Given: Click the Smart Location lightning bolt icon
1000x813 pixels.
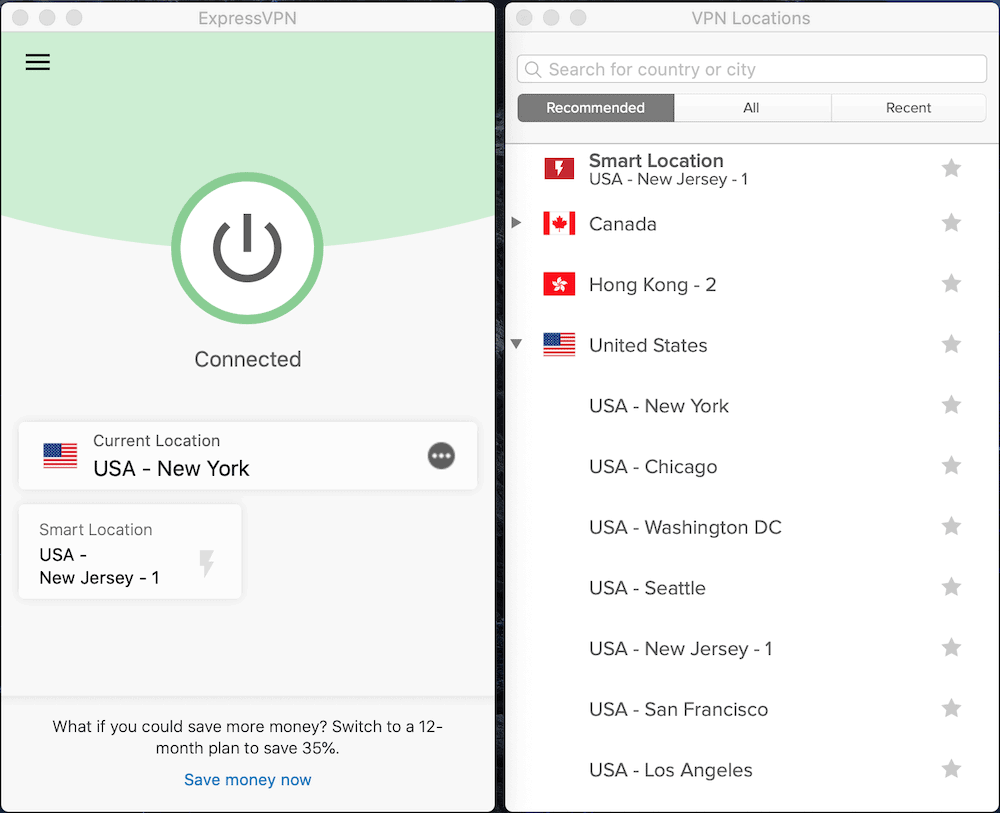Looking at the screenshot, I should click(x=207, y=564).
